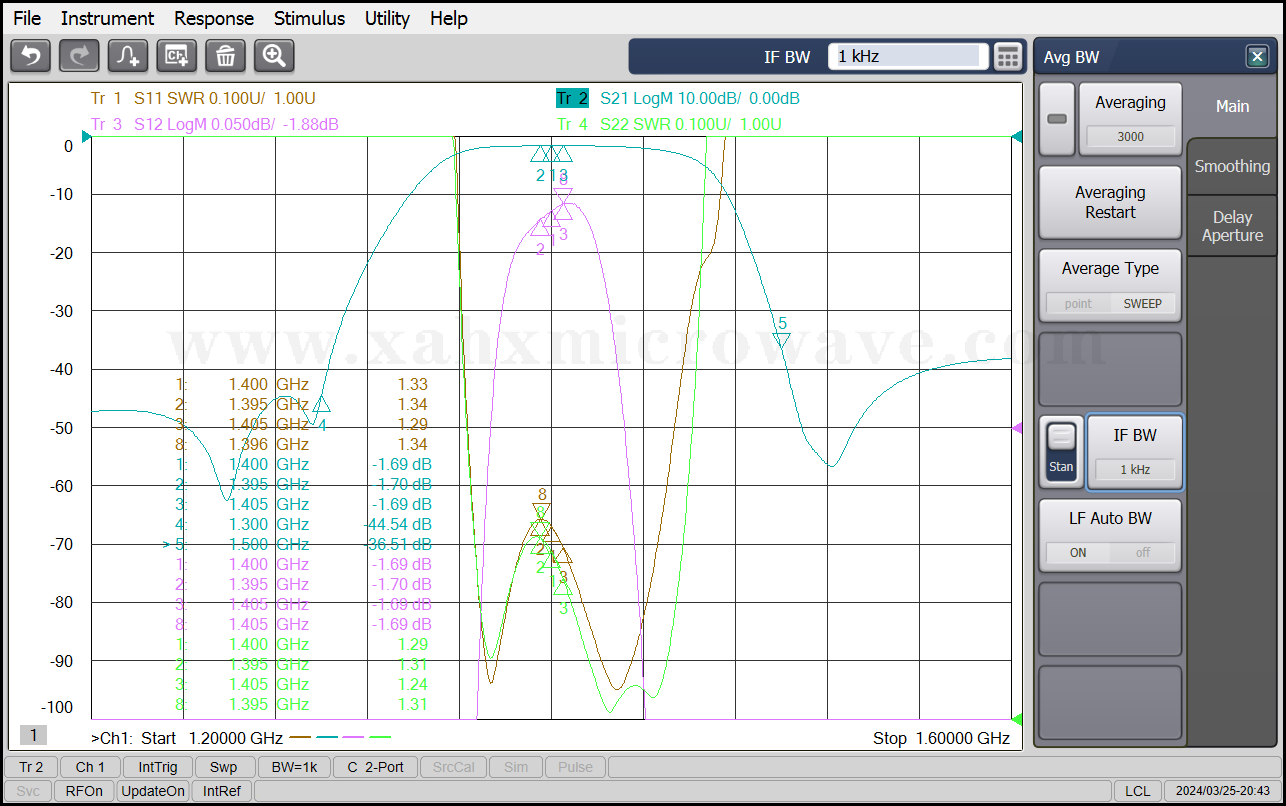Viewport: 1286px width, 806px height.
Task: Switch Average Type between point and sweep
Action: point(1110,303)
